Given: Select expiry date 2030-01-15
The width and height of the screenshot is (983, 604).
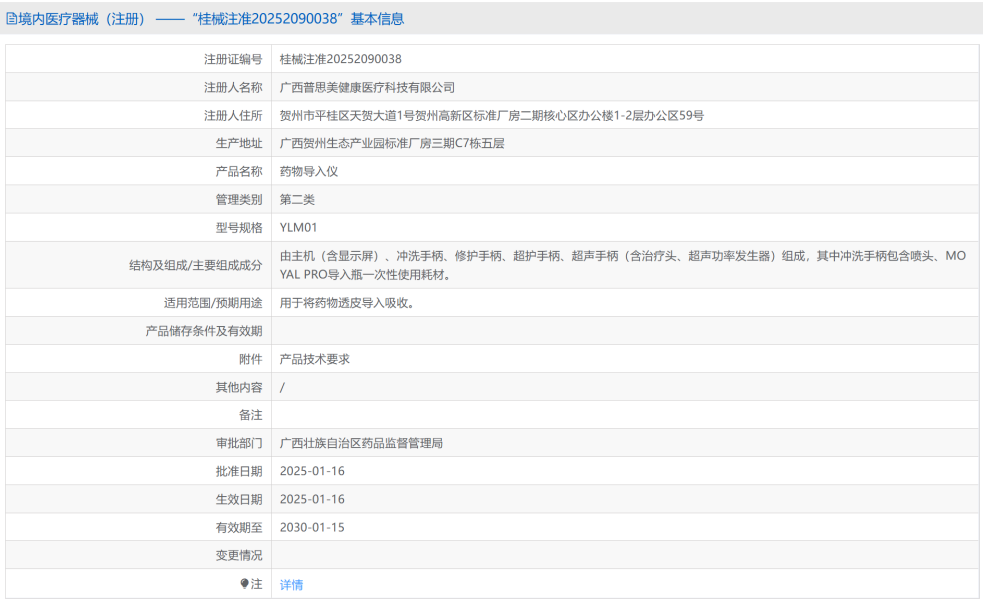Looking at the screenshot, I should pos(312,527).
